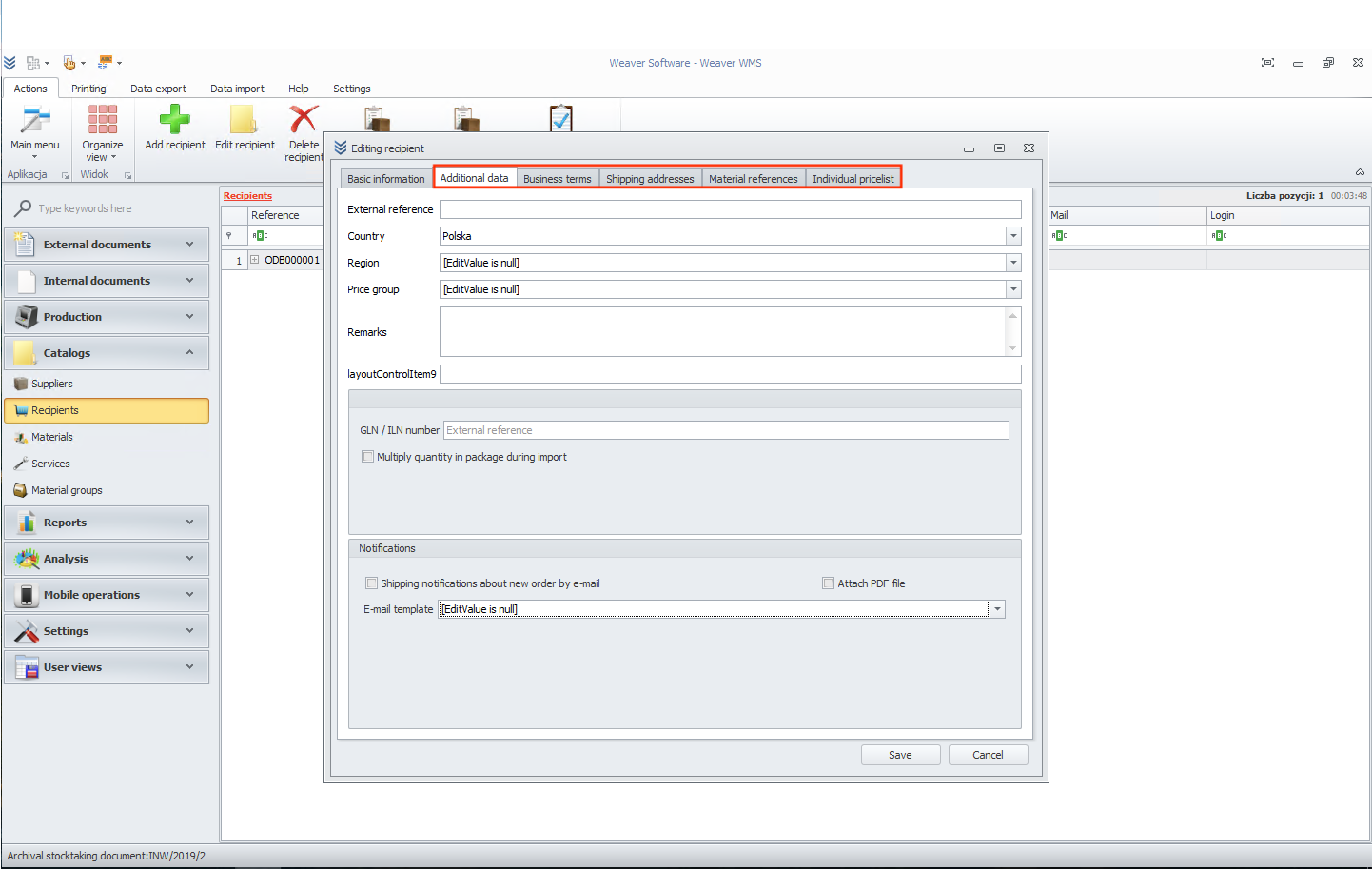Click the layoutControlItem9 text field
The width and height of the screenshot is (1372, 869).
pyautogui.click(x=731, y=374)
